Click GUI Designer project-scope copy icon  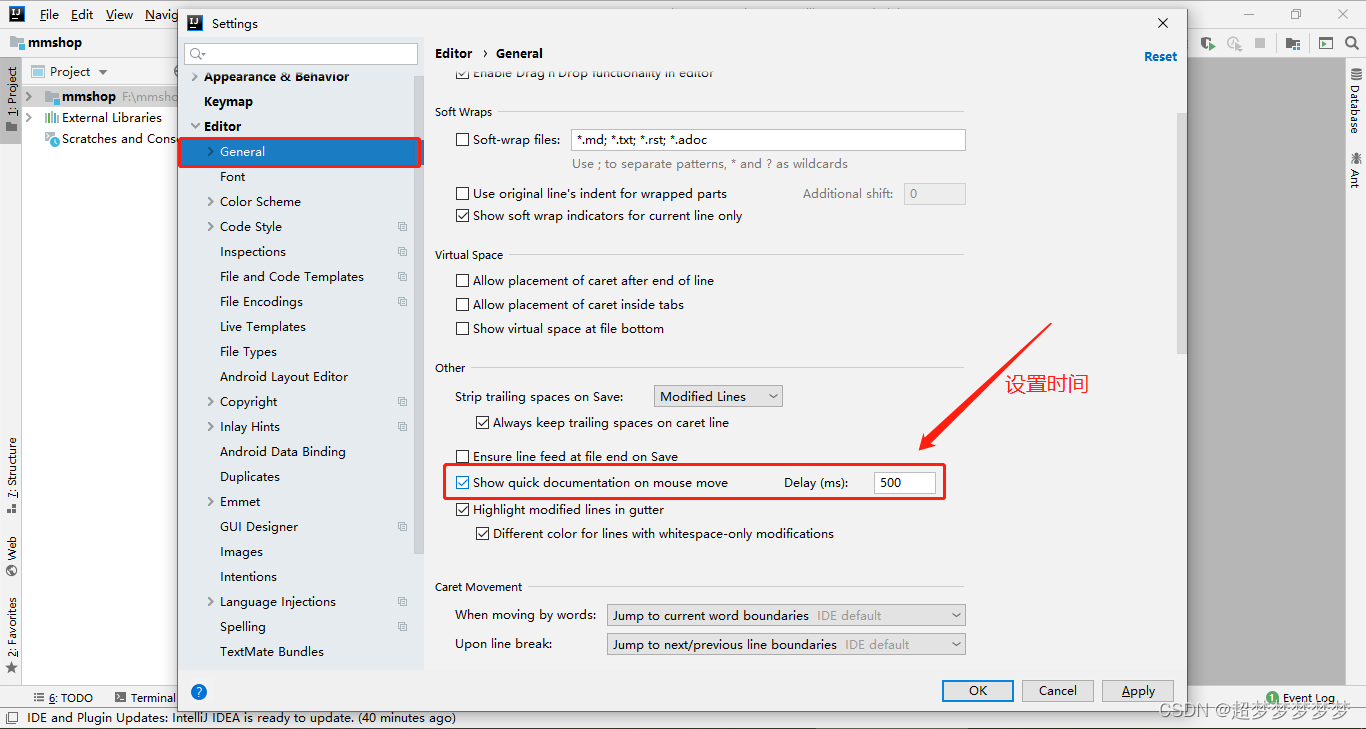(403, 527)
